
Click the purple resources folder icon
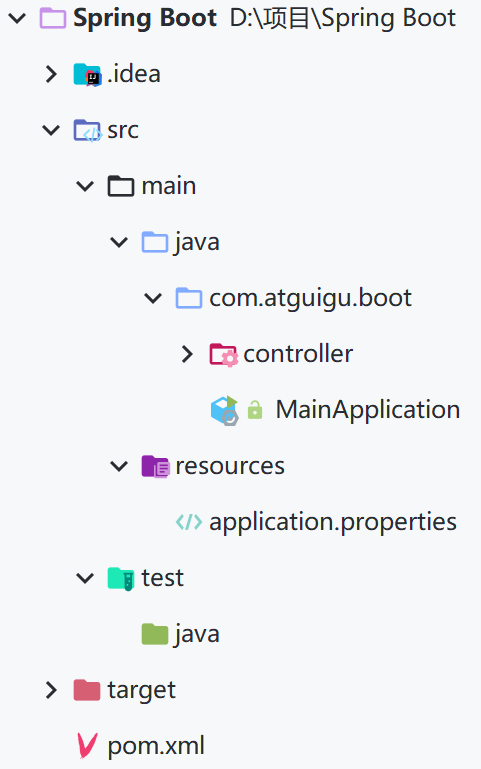pos(155,466)
